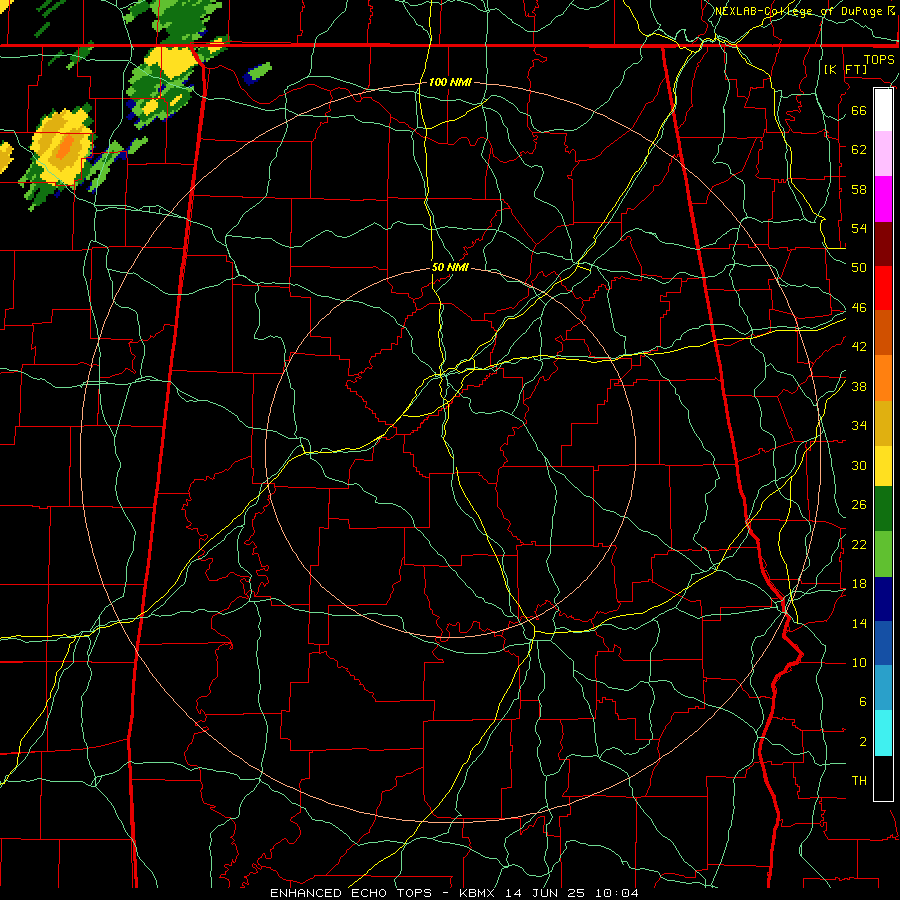The image size is (900, 900).
Task: Click the black TH legend swatch
Action: click(x=883, y=778)
